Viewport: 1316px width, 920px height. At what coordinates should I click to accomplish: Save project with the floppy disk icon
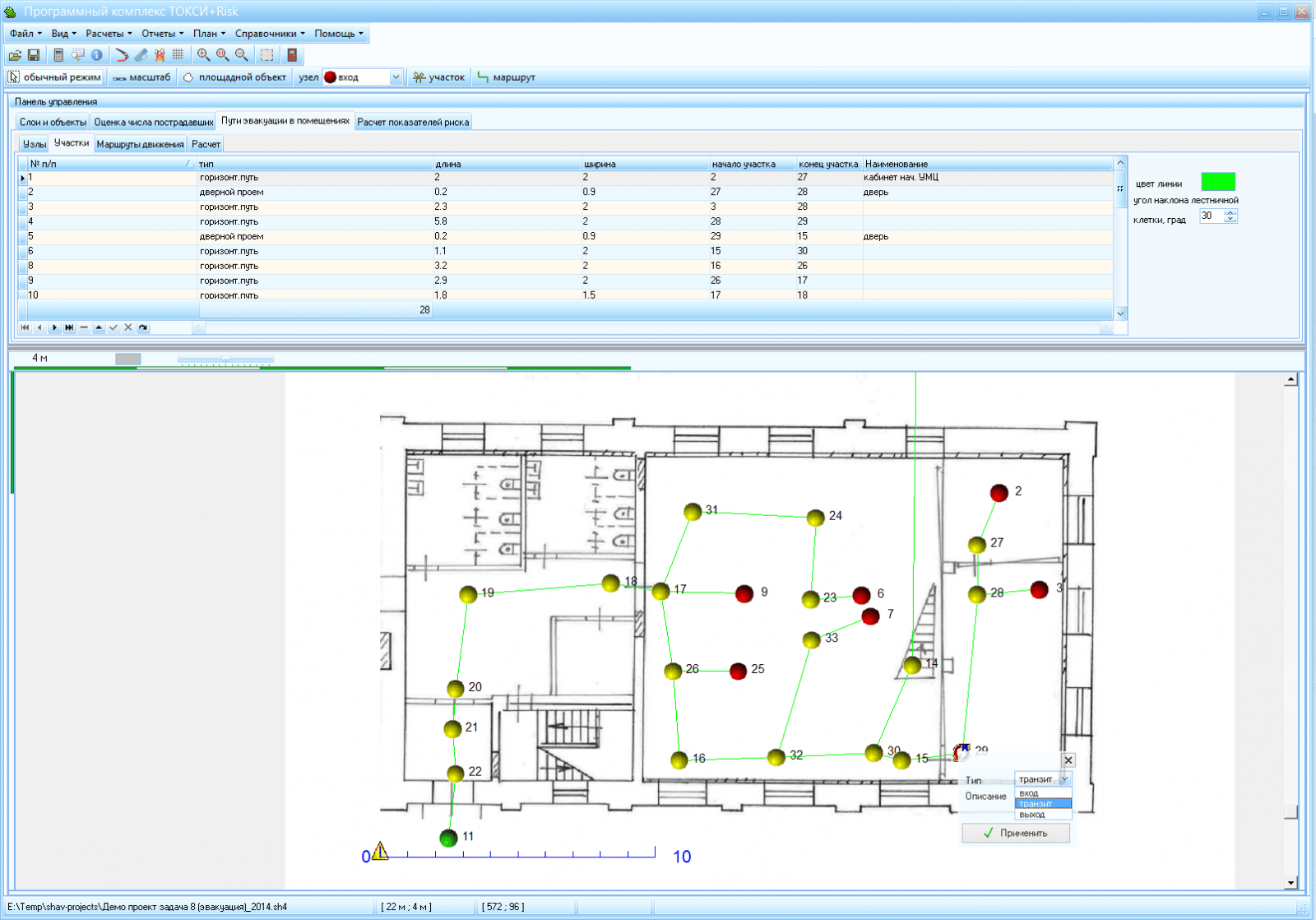pyautogui.click(x=34, y=55)
